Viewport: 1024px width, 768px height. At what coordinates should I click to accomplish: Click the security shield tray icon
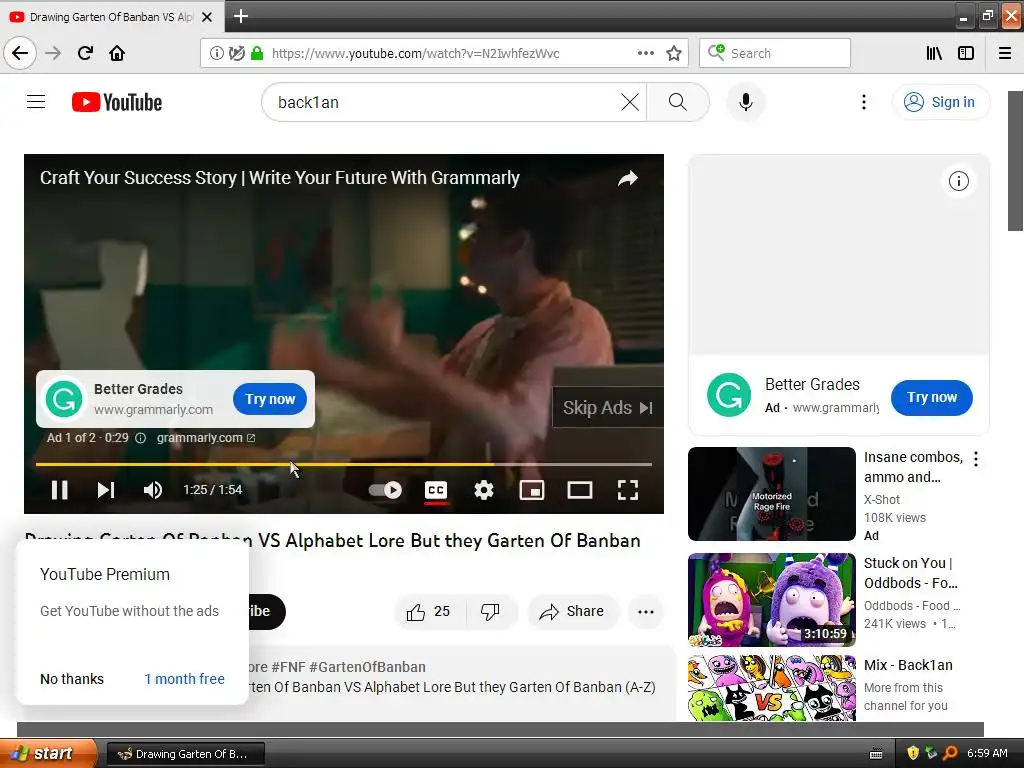point(913,754)
